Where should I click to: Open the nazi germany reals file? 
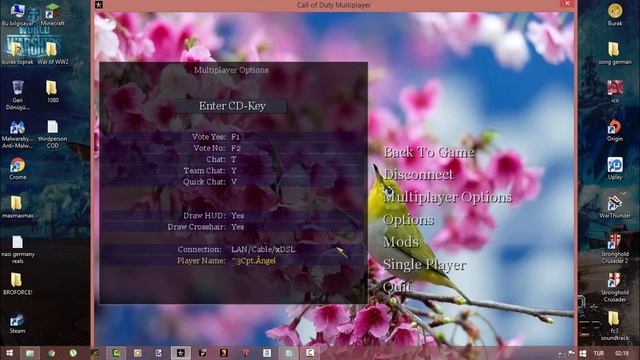pyautogui.click(x=17, y=249)
